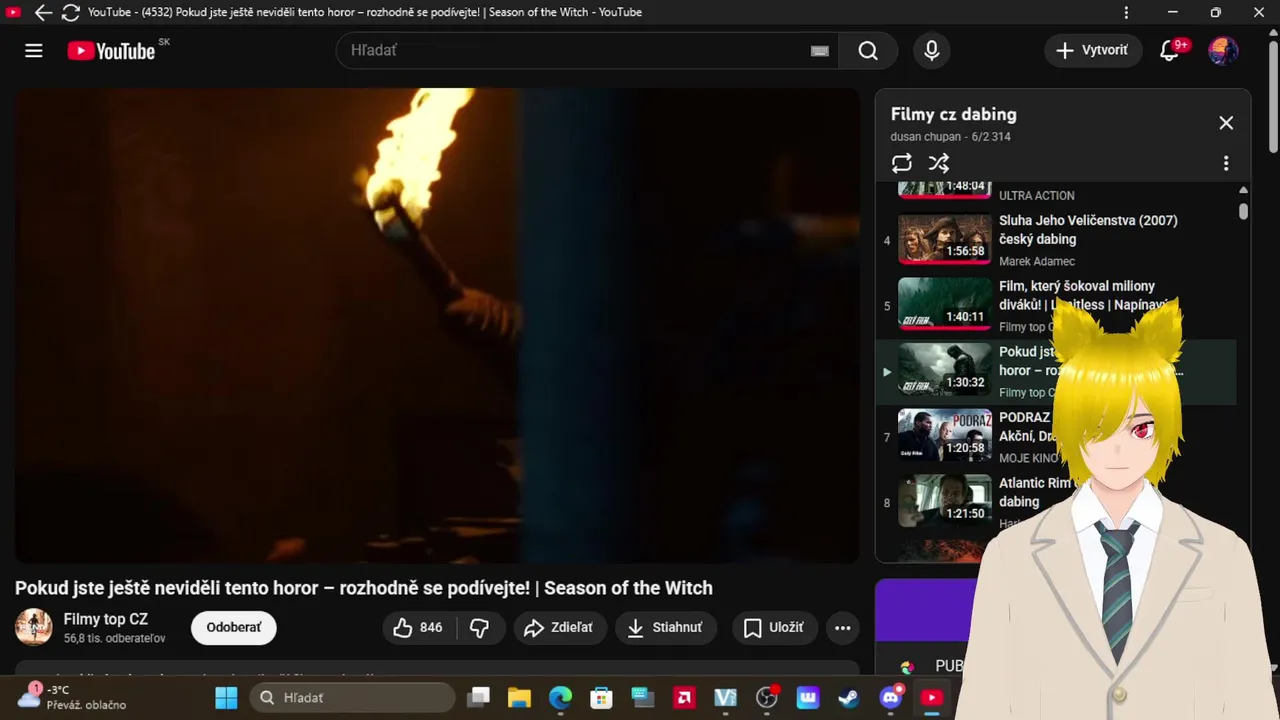Open playlist panel three-dot options
This screenshot has width=1280, height=720.
click(x=1226, y=163)
